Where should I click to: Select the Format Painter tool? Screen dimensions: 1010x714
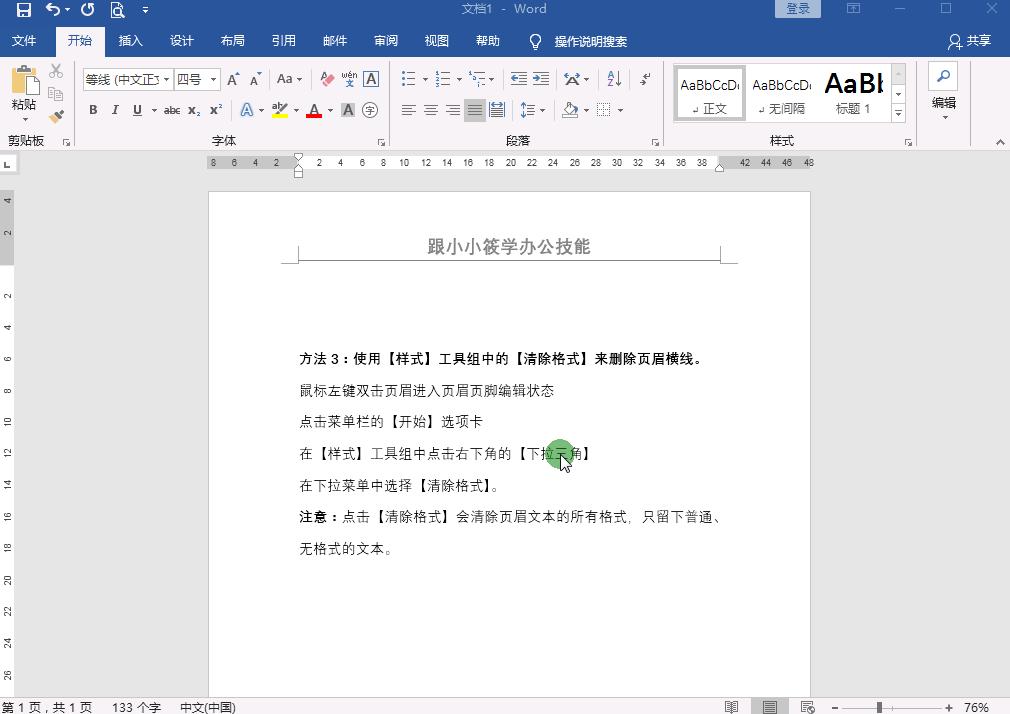57,117
